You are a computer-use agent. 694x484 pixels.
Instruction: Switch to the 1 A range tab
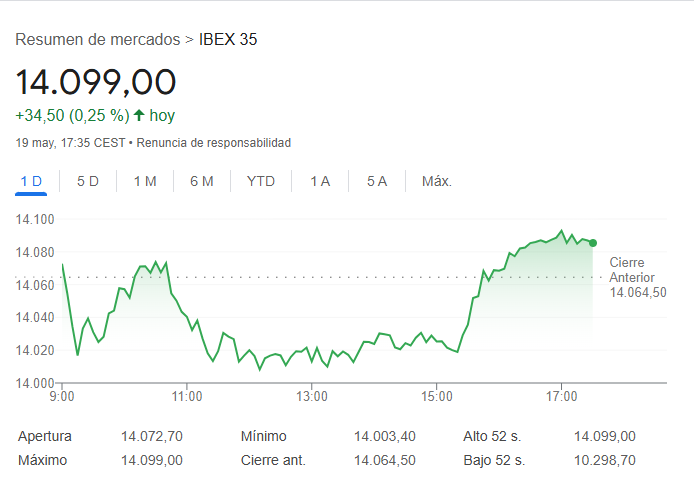[320, 181]
